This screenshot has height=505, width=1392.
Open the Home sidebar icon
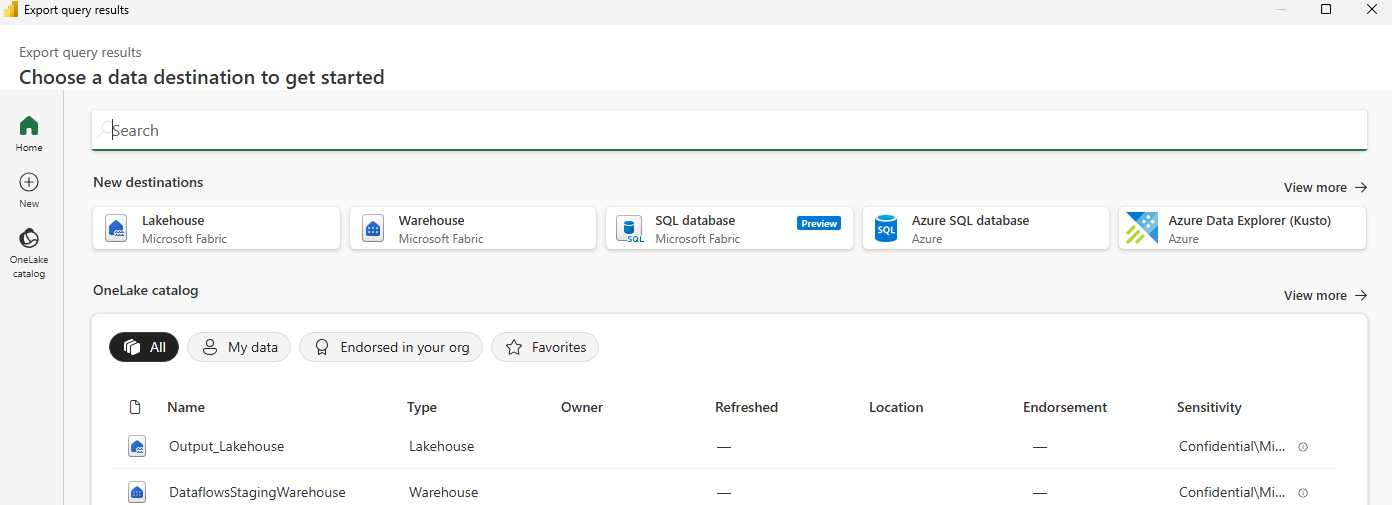coord(29,126)
